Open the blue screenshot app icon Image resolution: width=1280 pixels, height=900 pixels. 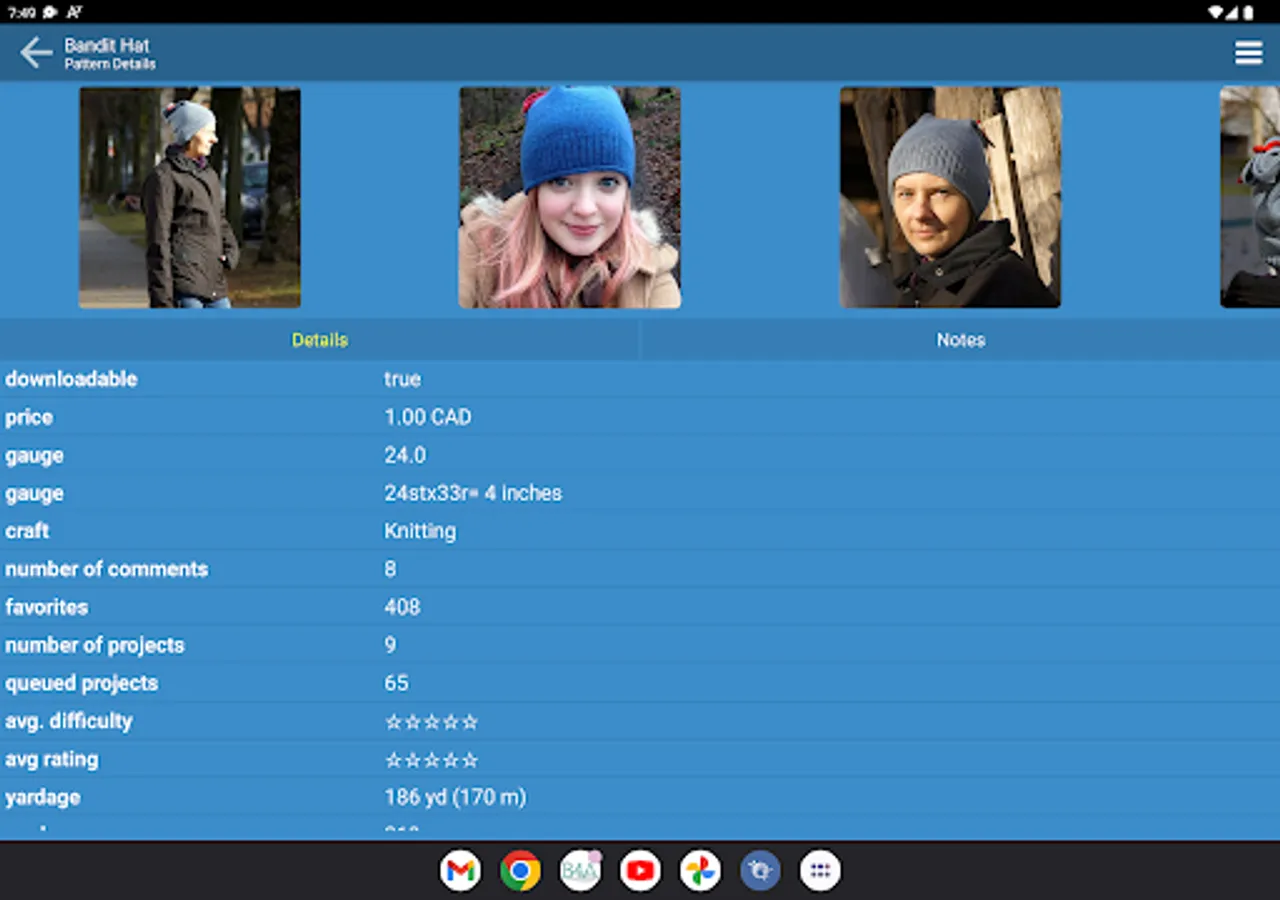pos(760,871)
